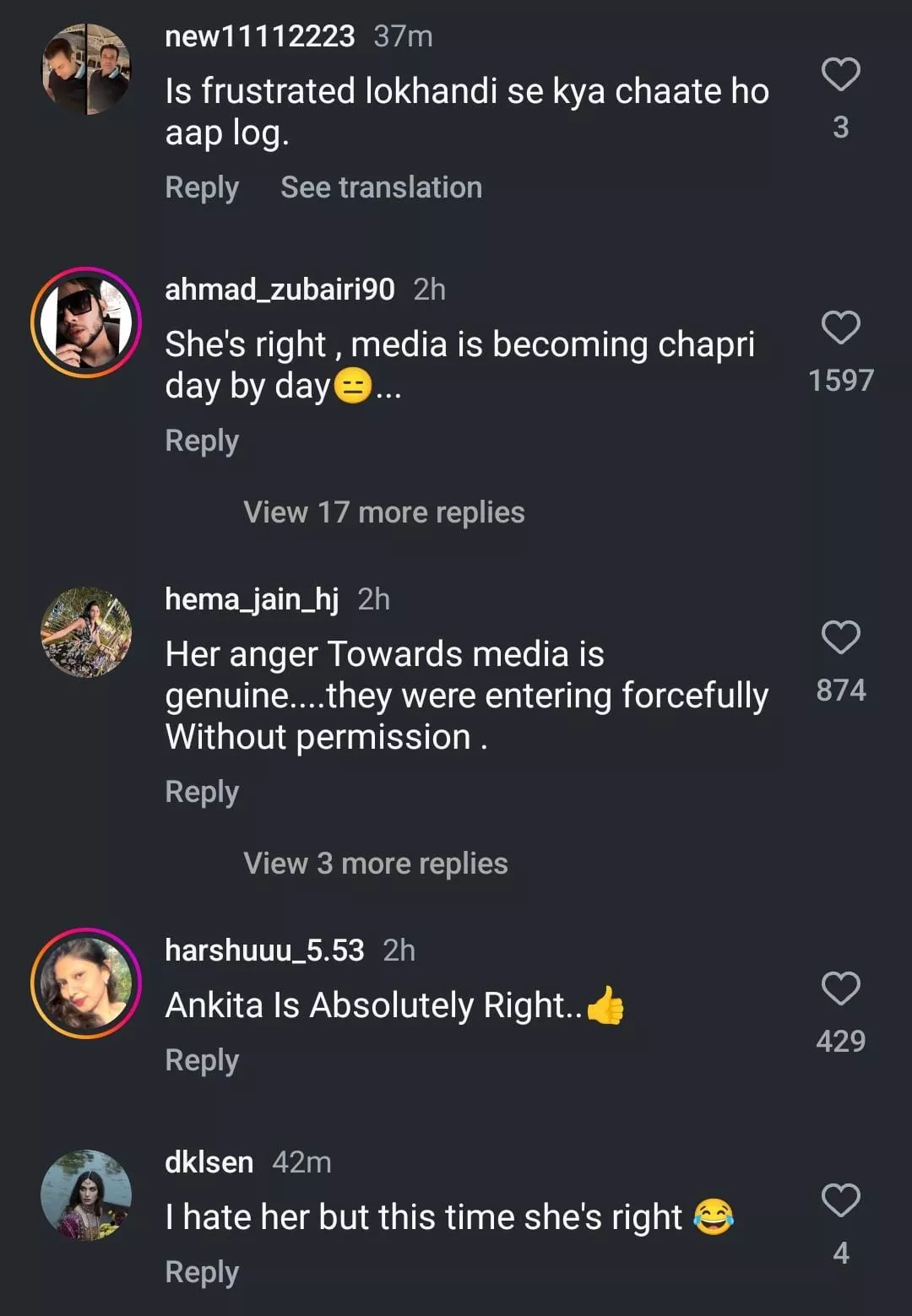912x1316 pixels.
Task: Open new11112223's profile picture
Action: pos(86,69)
